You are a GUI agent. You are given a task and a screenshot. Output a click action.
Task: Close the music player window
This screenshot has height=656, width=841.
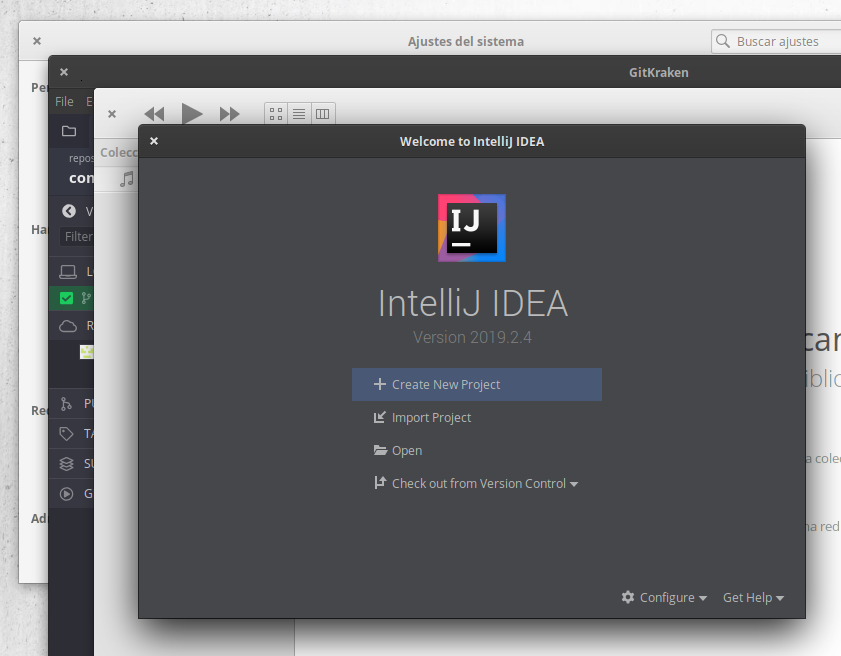click(112, 114)
